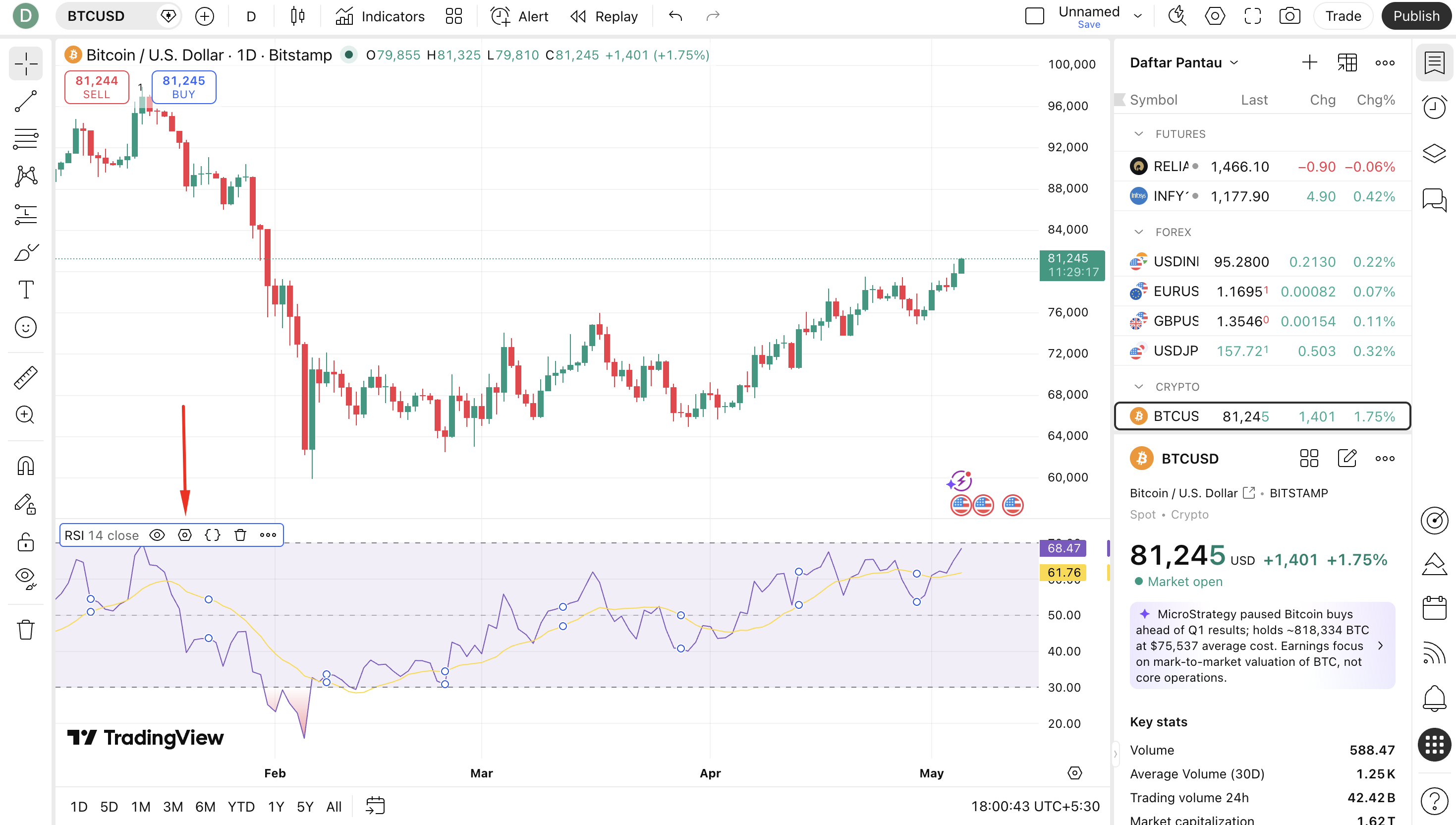This screenshot has width=1456, height=825.
Task: Open MicroStrategy news summary card
Action: tap(1262, 646)
